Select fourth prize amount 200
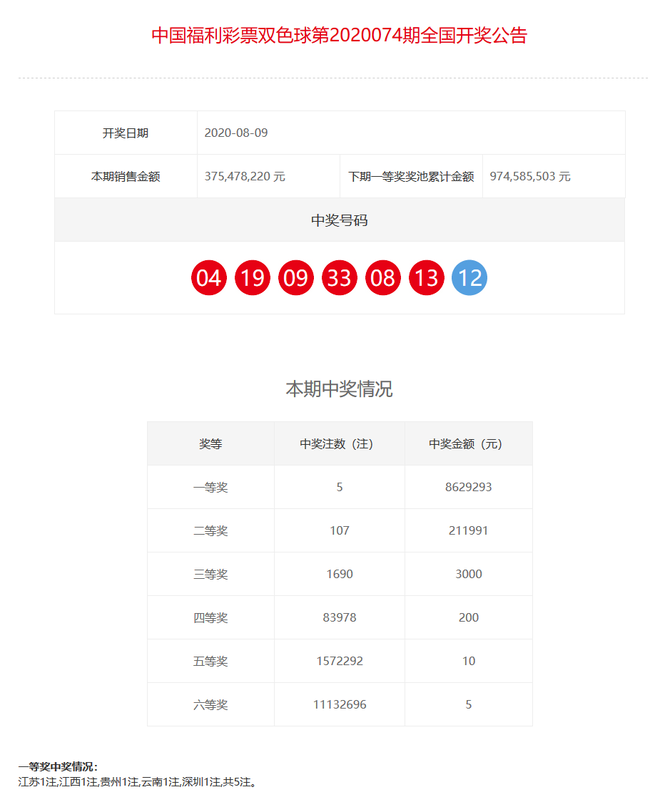Viewport: 650px width, 802px height. click(x=468, y=617)
